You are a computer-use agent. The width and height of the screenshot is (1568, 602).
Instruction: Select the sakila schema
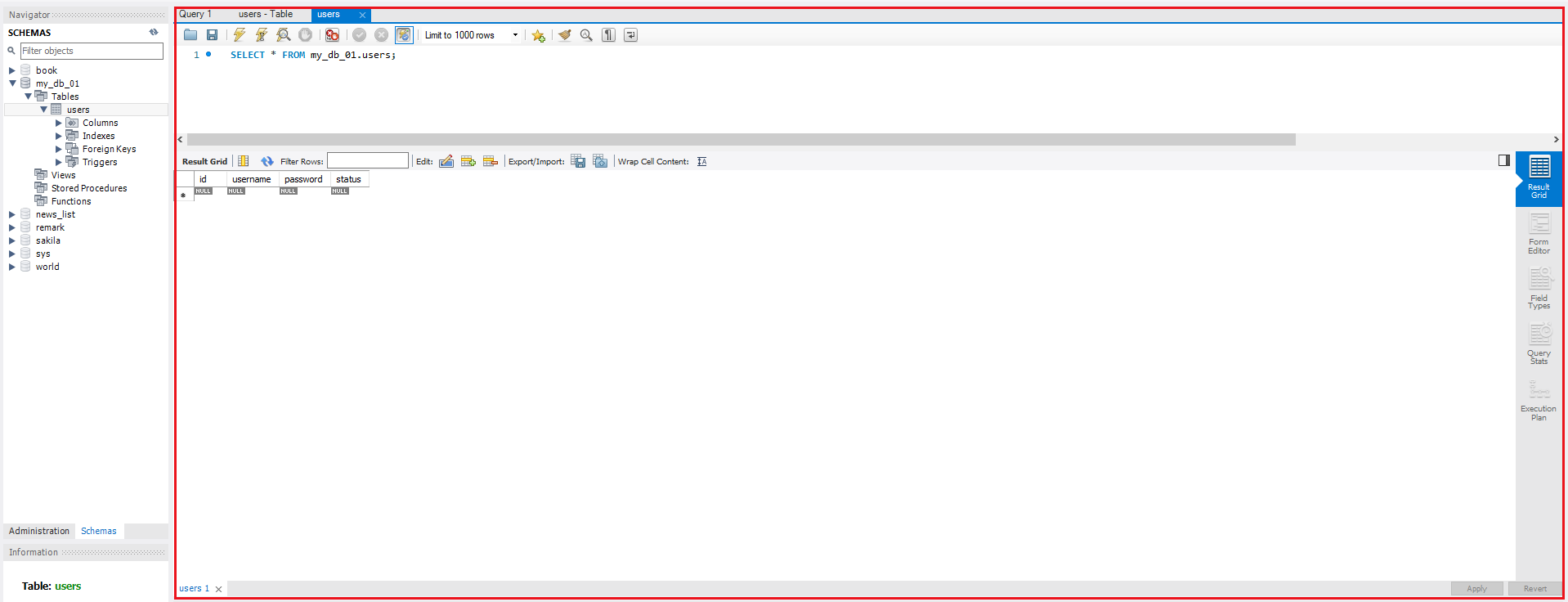click(48, 240)
